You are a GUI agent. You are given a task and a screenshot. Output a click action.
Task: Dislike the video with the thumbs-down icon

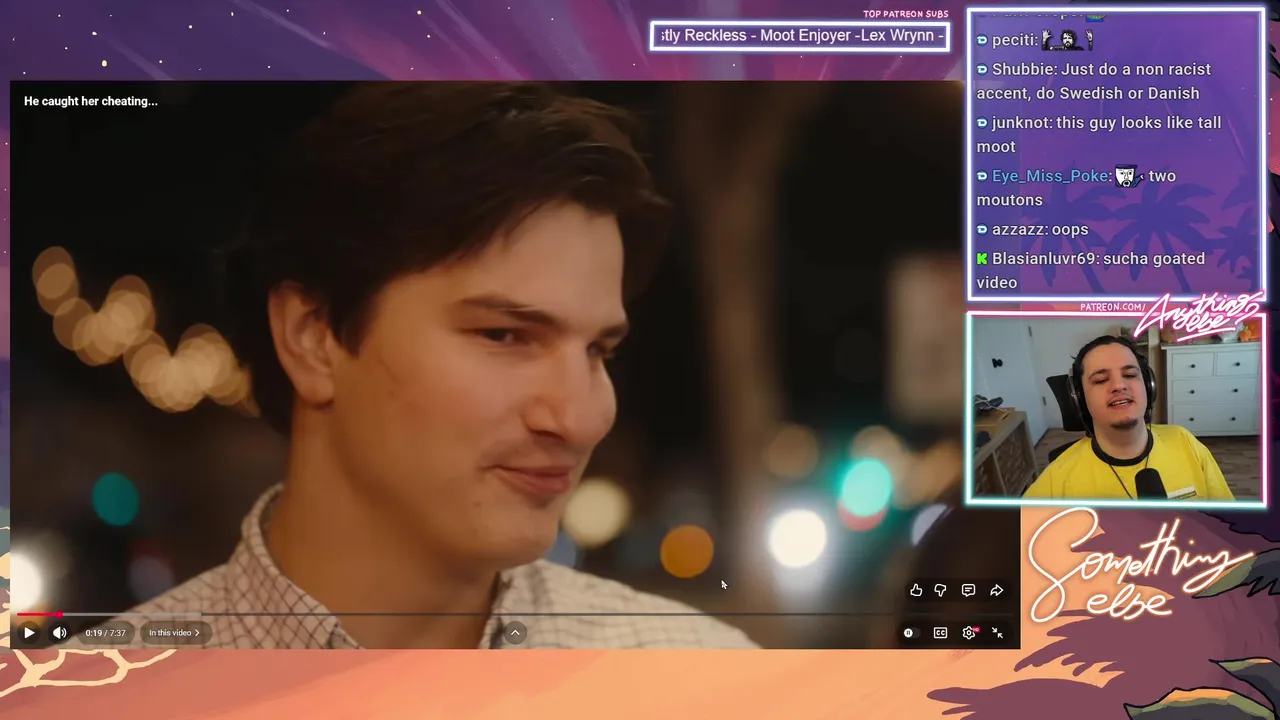tap(941, 591)
